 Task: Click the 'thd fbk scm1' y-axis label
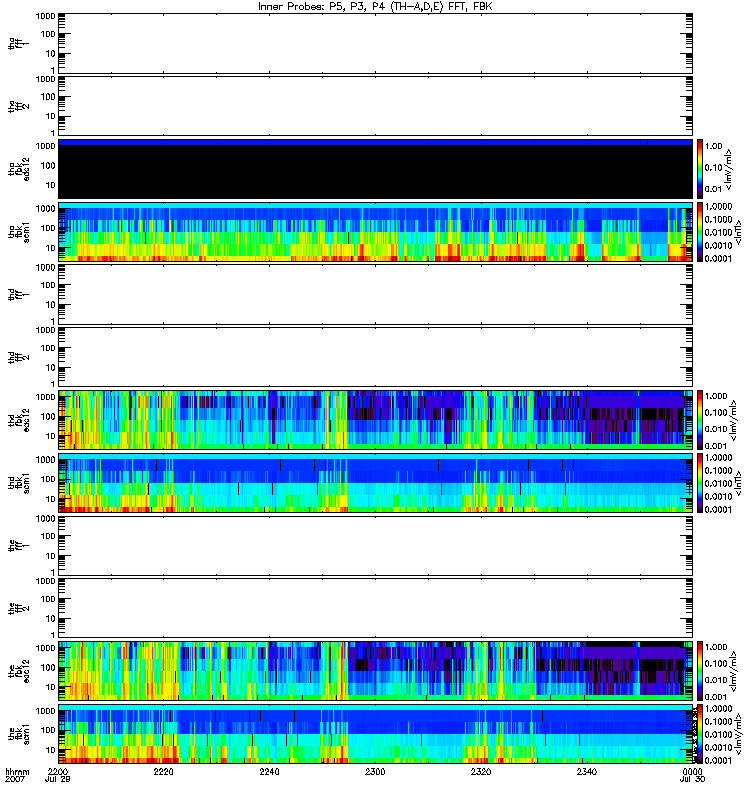[19, 483]
